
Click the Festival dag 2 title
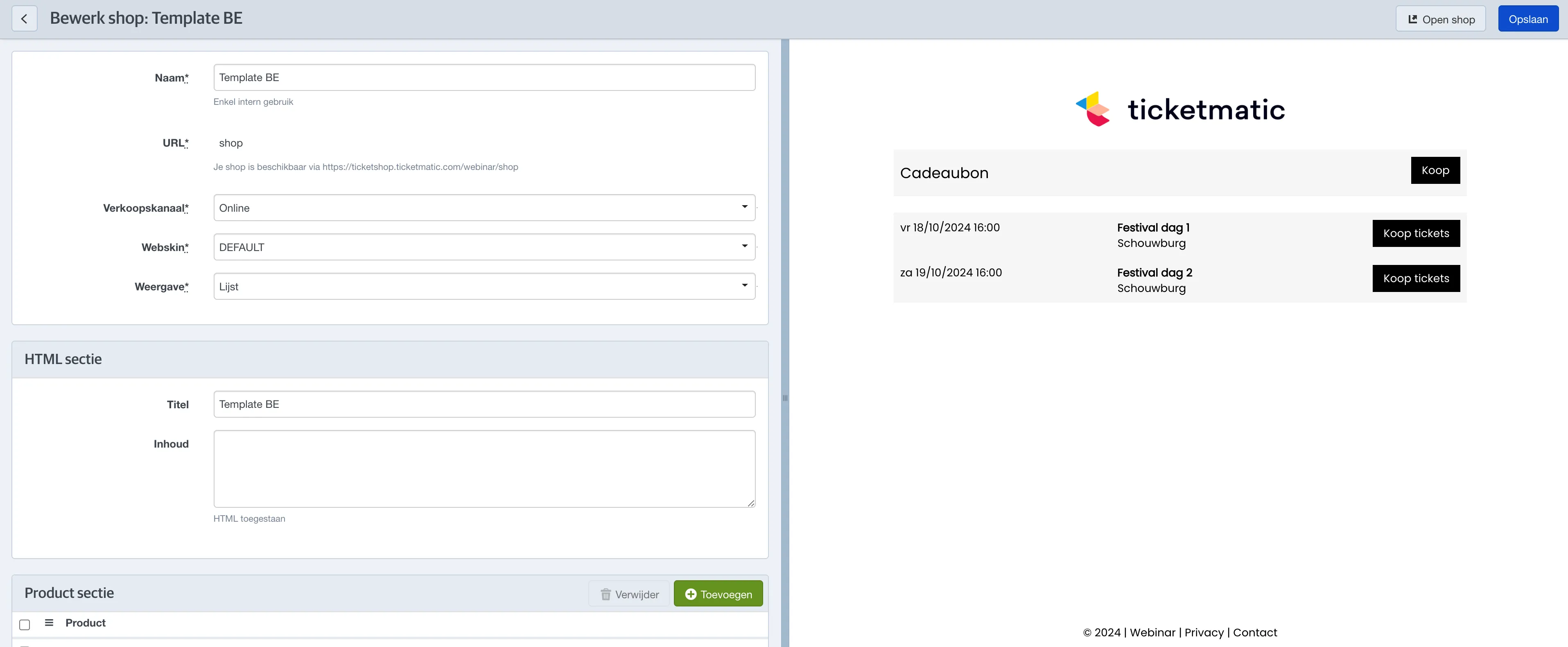tap(1154, 273)
